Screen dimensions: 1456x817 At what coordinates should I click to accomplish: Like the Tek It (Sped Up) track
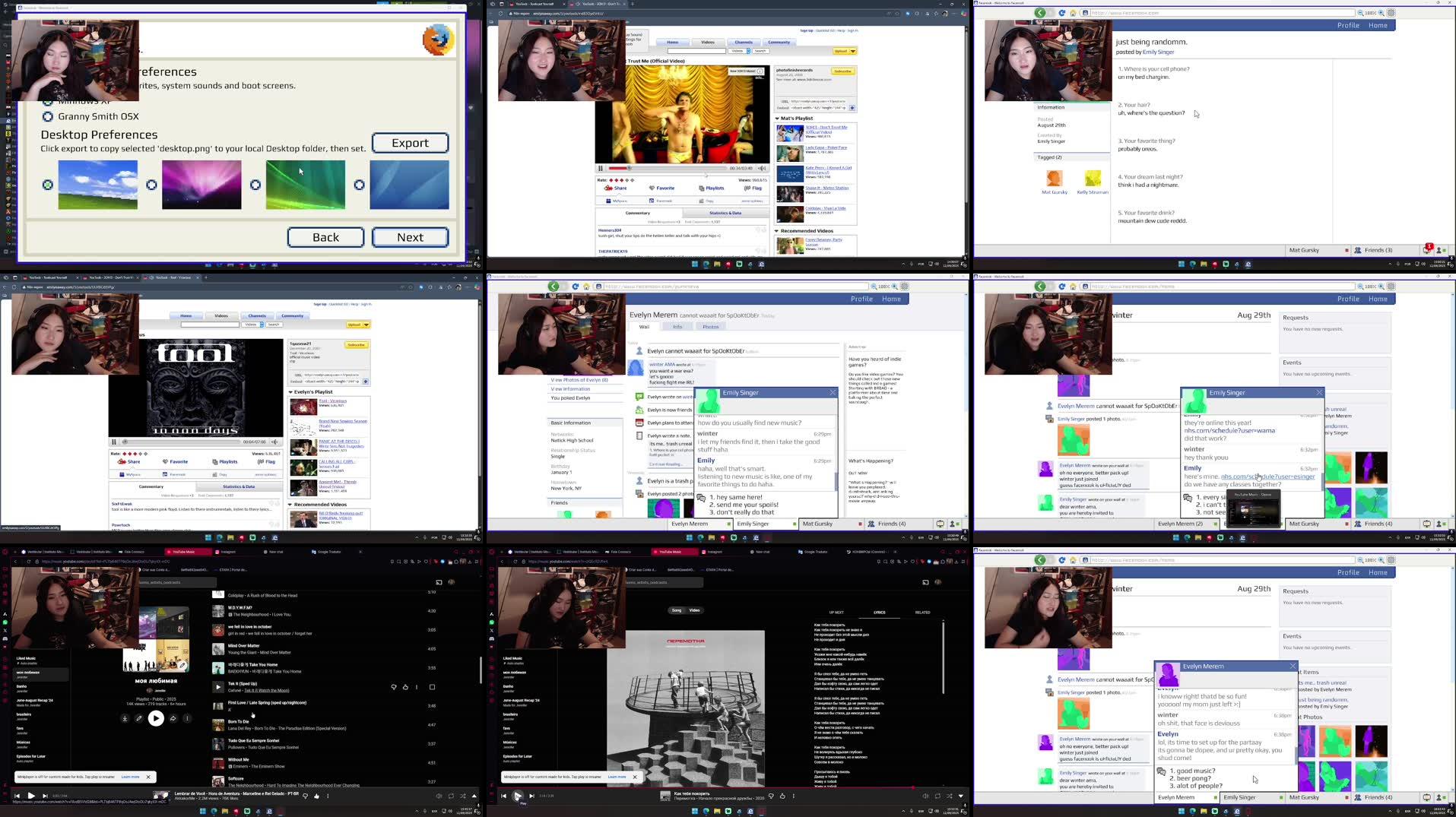point(405,687)
